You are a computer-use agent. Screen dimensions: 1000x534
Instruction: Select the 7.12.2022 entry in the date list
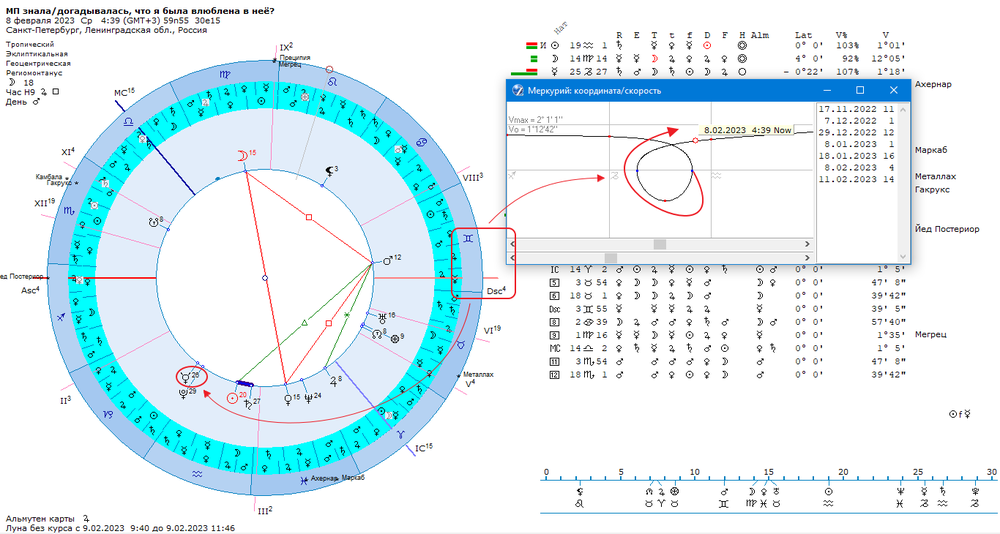coord(857,121)
